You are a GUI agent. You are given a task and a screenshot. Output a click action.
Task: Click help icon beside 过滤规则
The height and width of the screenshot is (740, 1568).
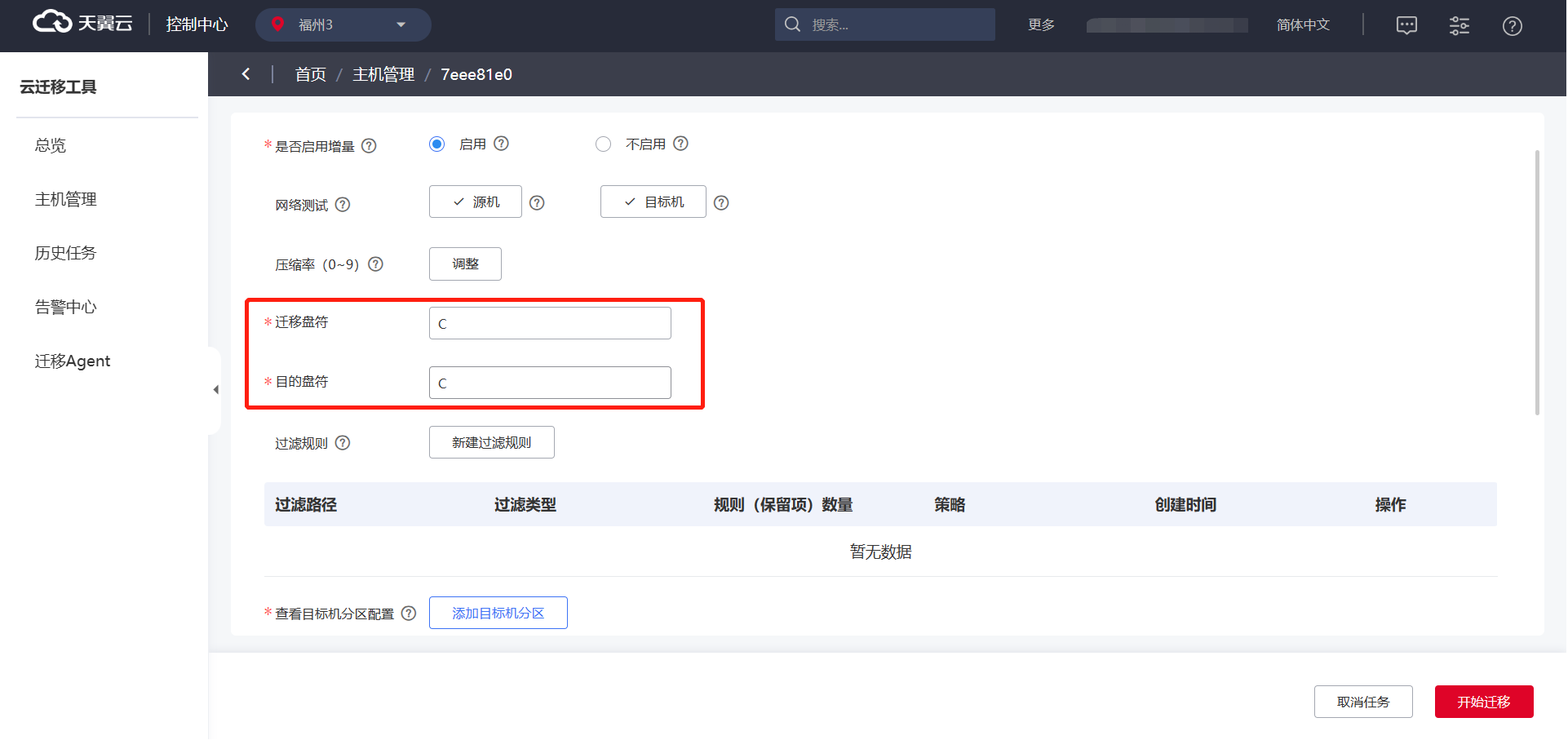(343, 443)
